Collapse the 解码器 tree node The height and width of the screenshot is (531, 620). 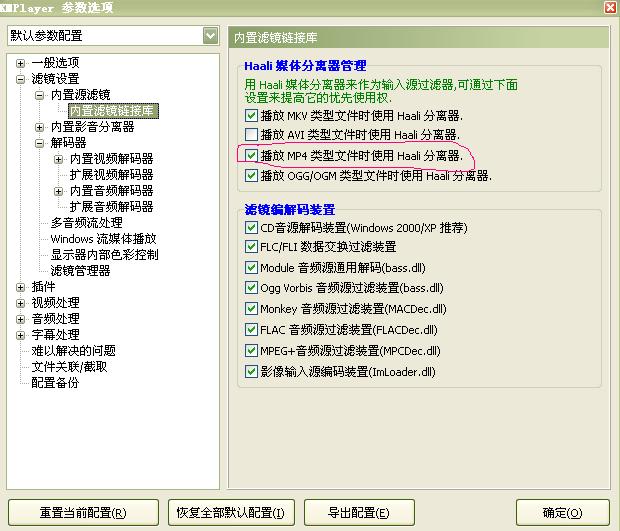[x=39, y=143]
